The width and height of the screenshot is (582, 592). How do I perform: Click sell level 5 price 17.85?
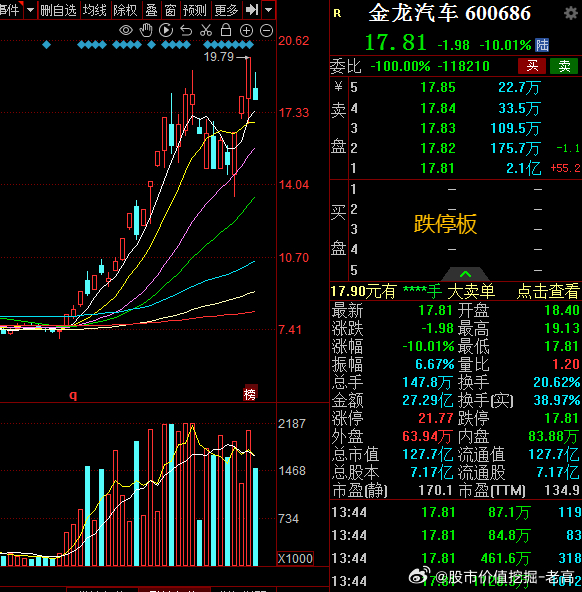tap(438, 88)
